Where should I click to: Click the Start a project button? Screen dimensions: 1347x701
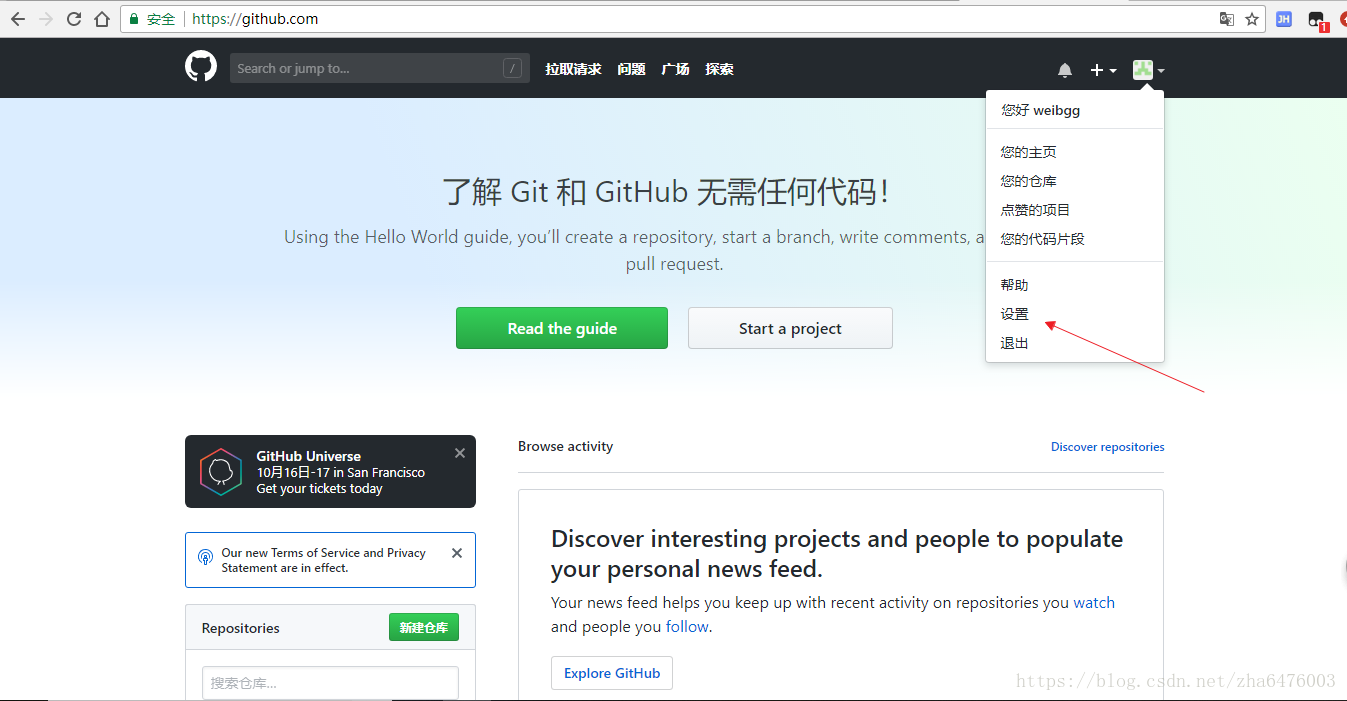(x=790, y=328)
